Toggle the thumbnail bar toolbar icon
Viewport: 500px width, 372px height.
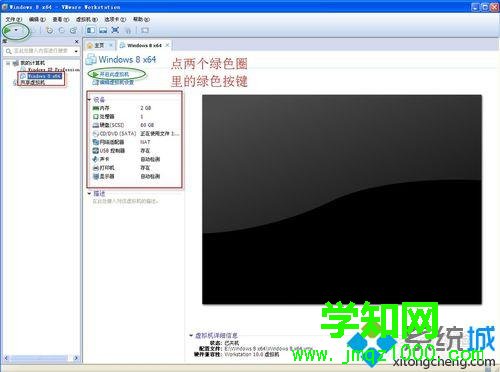(x=103, y=31)
